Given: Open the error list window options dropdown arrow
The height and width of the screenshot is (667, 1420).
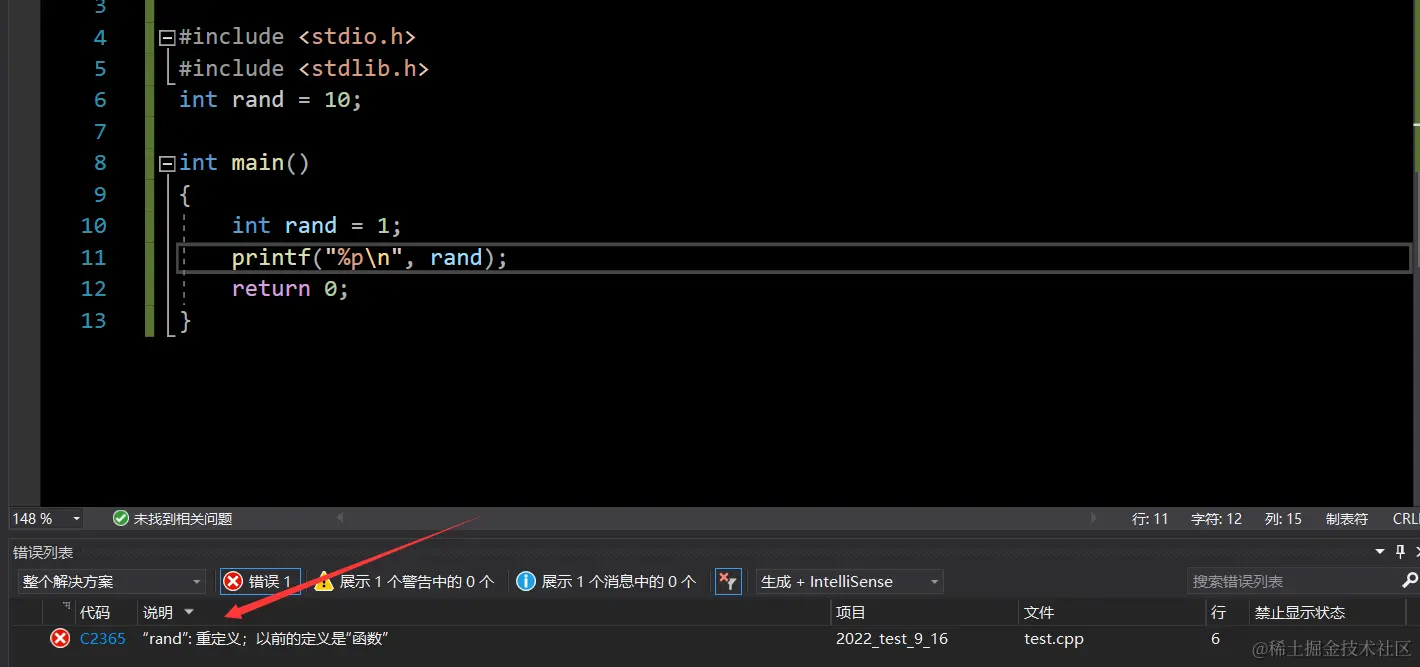Looking at the screenshot, I should tap(1381, 552).
